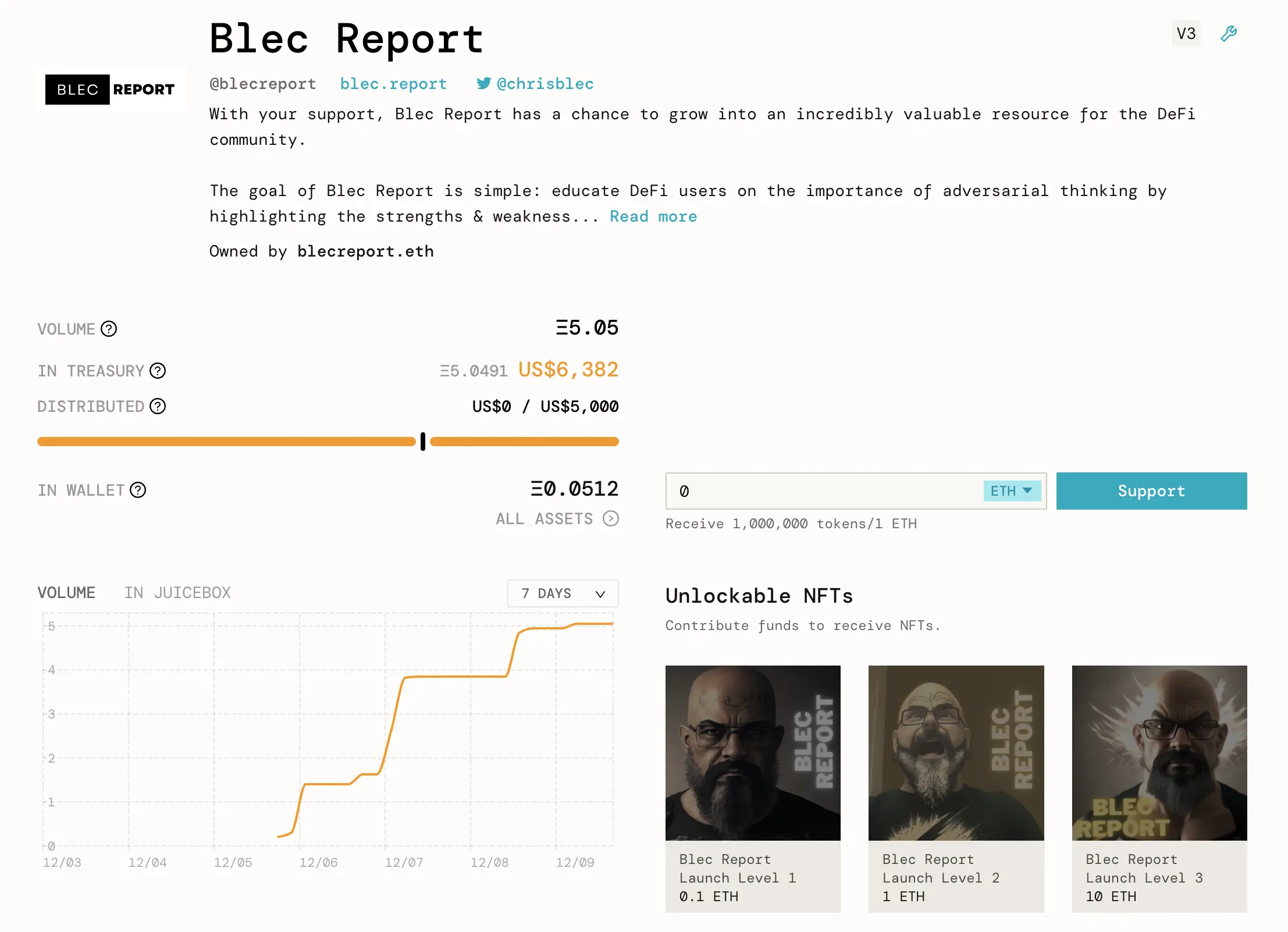Click the Blec Report Launch Level 2 NFT thumbnail
1288x932 pixels.
956,752
